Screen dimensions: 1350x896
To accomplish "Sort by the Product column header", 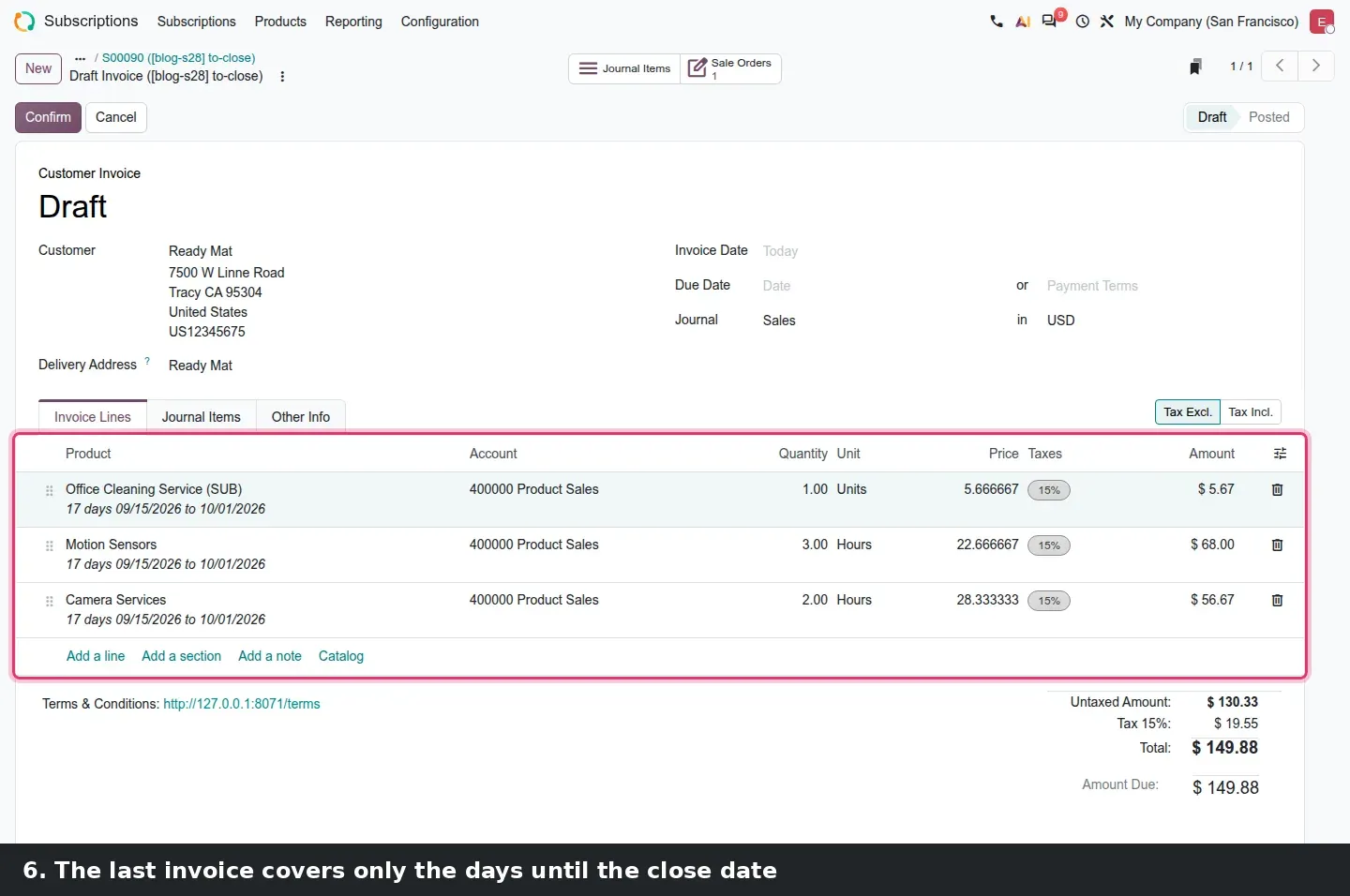I will [88, 454].
